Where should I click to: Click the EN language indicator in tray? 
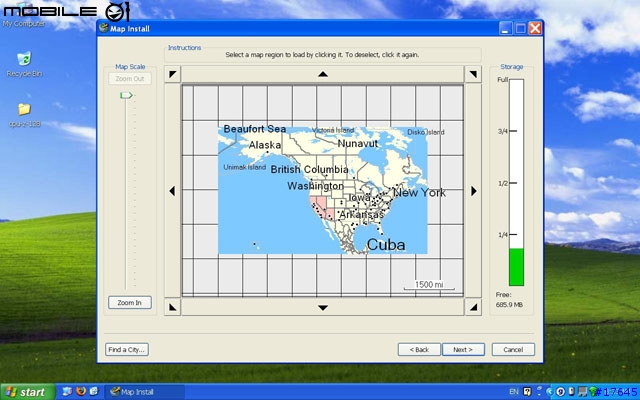(x=513, y=392)
